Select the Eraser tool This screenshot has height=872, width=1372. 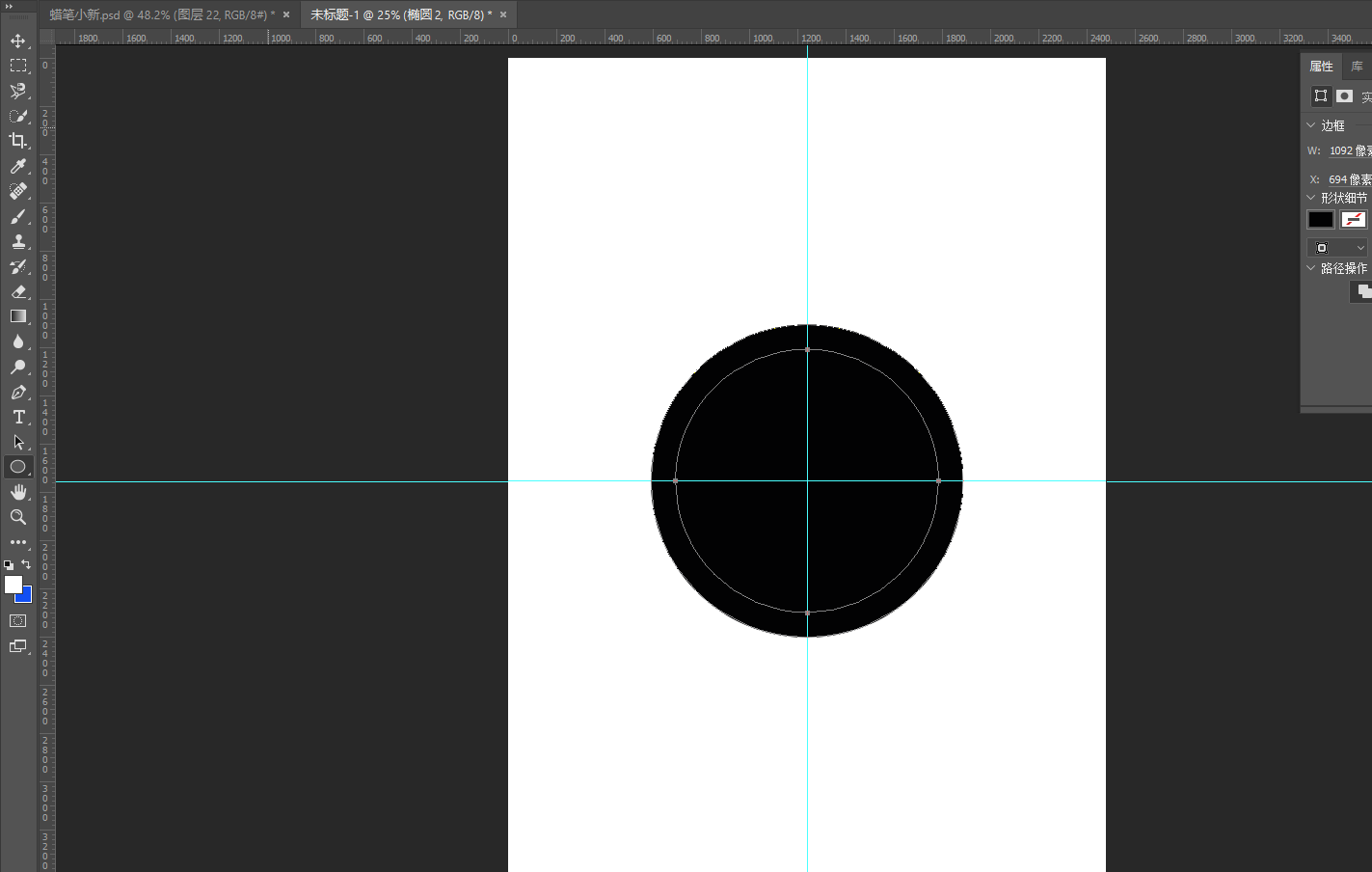pos(17,291)
